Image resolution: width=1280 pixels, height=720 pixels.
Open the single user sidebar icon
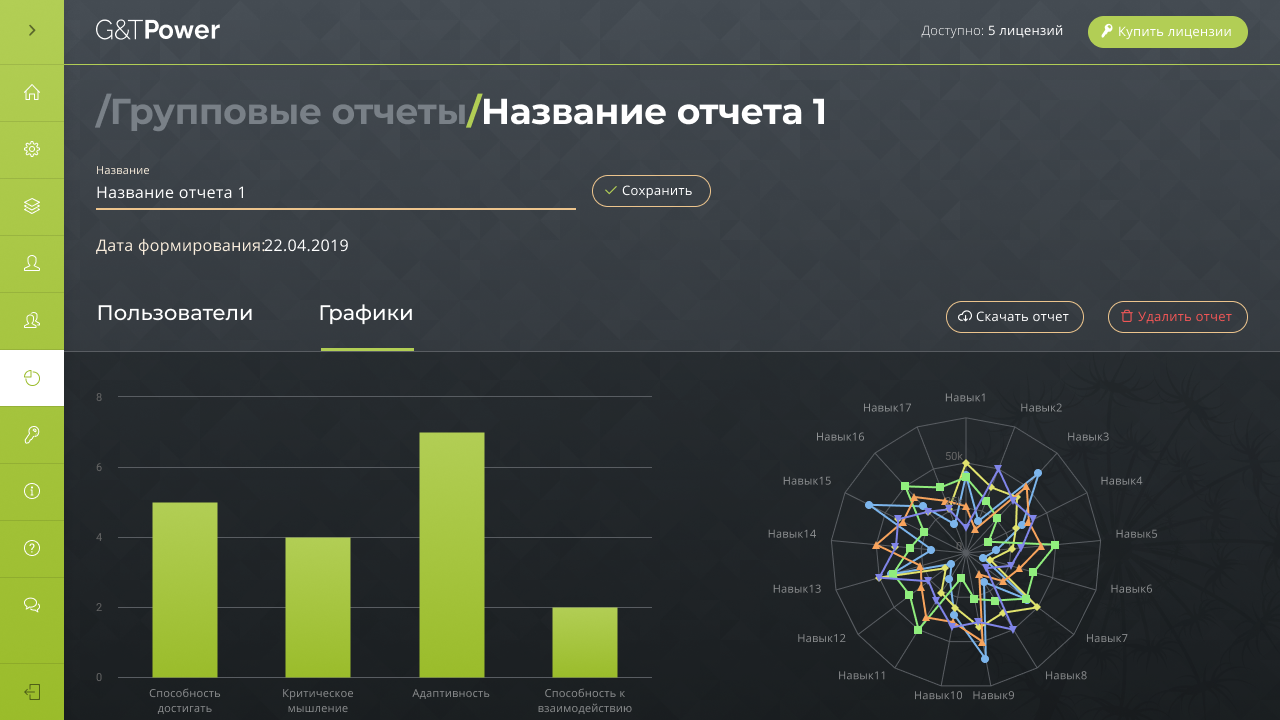pos(32,263)
